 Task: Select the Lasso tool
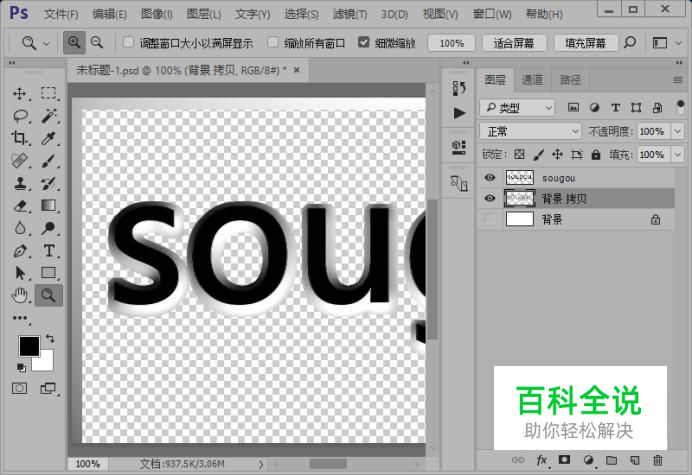20,116
